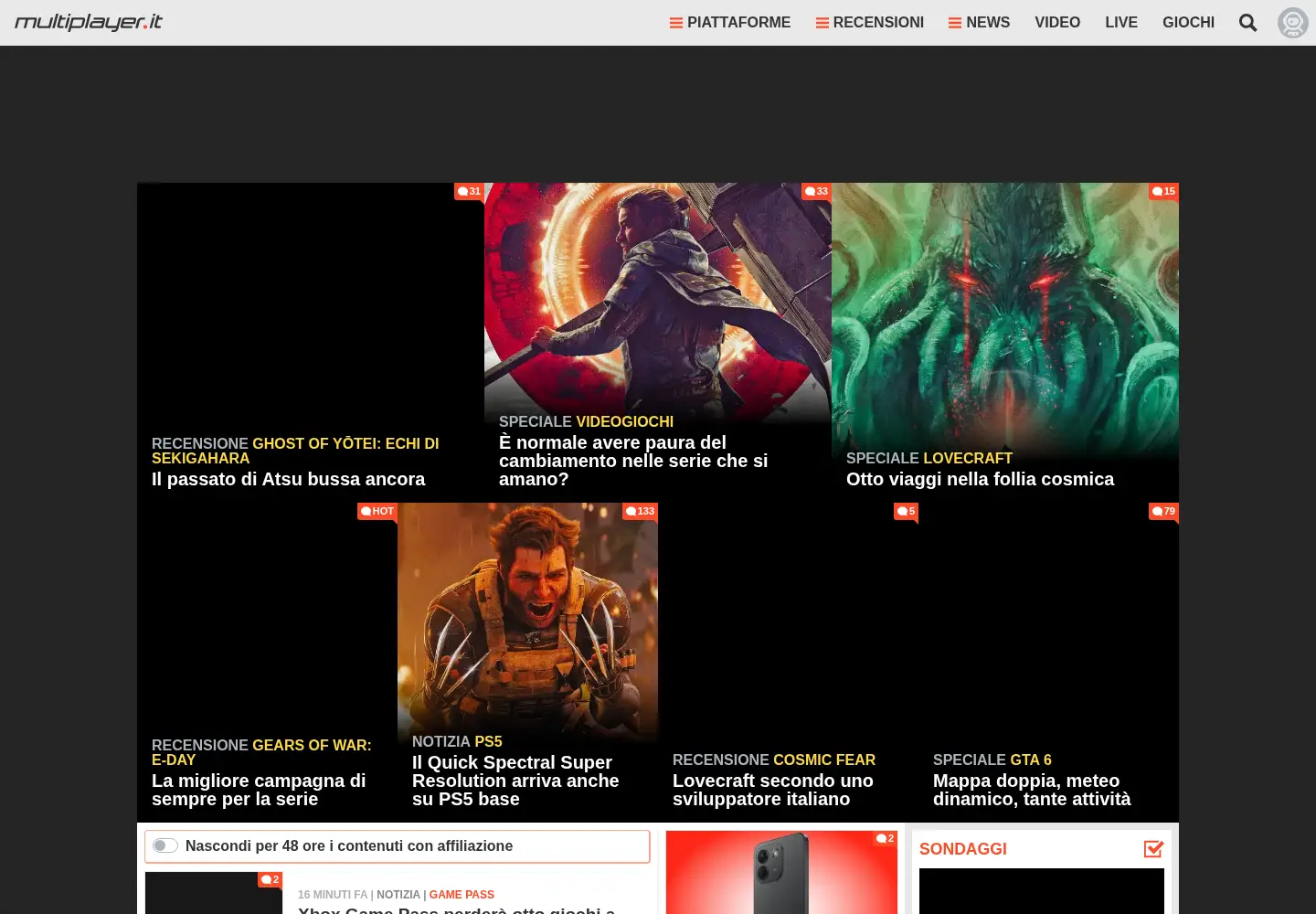Go to the Live section
This screenshot has width=1316, height=914.
point(1121,23)
